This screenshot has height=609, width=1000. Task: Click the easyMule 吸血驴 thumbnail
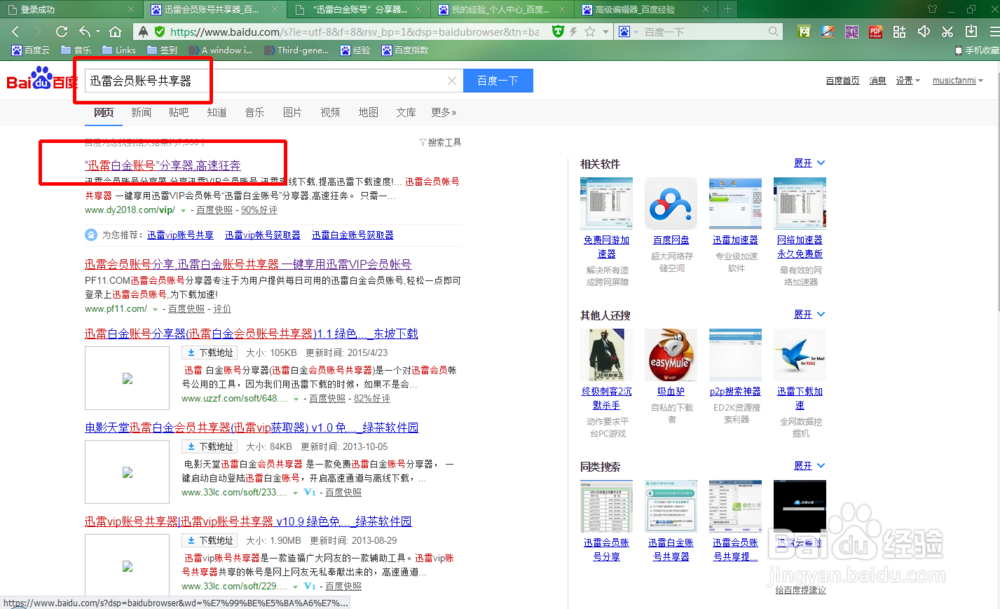coord(670,355)
